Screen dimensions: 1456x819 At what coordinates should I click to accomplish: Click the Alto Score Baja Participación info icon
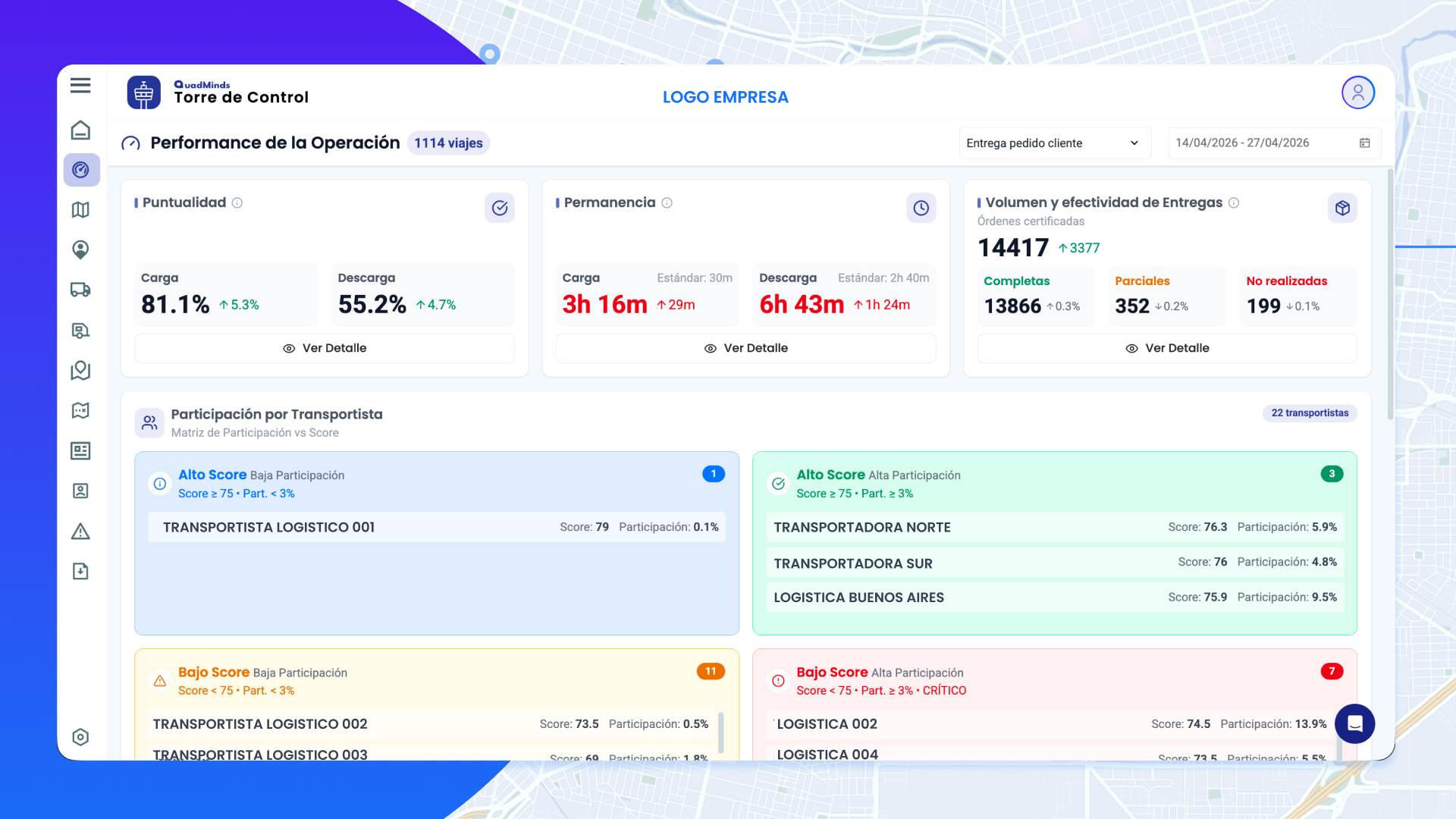(160, 483)
